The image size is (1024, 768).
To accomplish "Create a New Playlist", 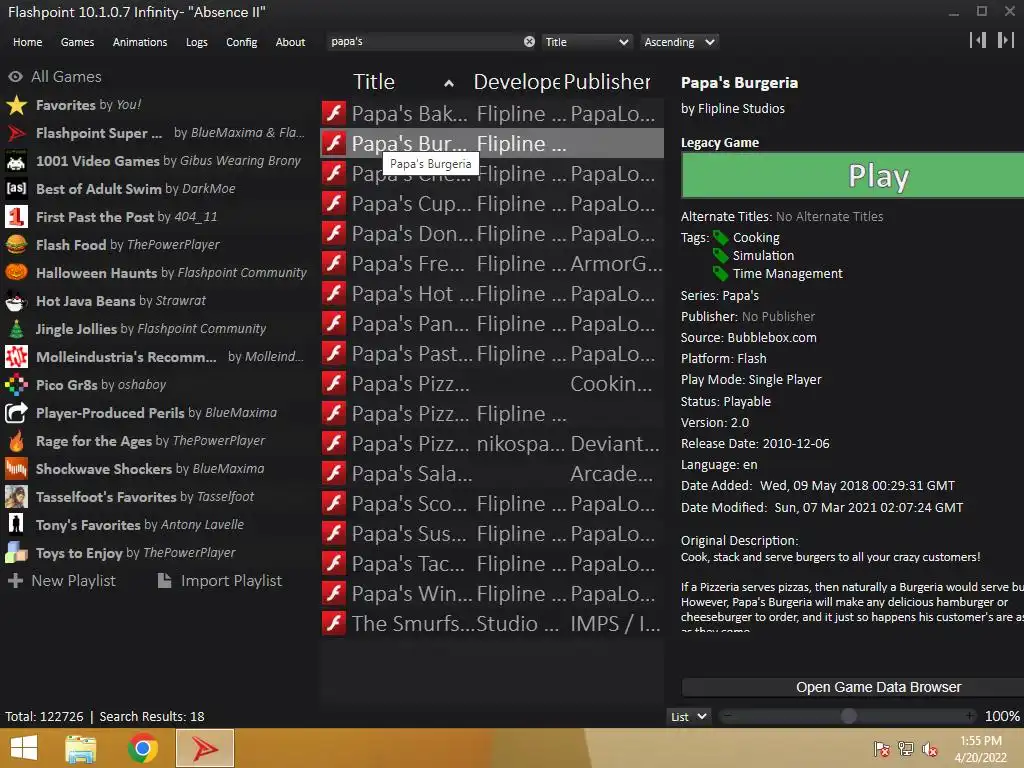I will coord(62,581).
